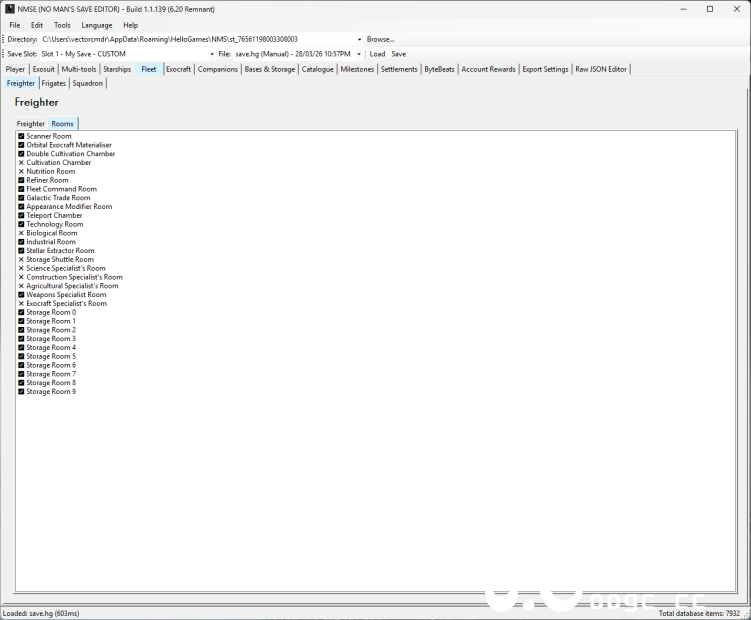Open the Raw JSON Editor tab
751x620 pixels.
point(601,70)
